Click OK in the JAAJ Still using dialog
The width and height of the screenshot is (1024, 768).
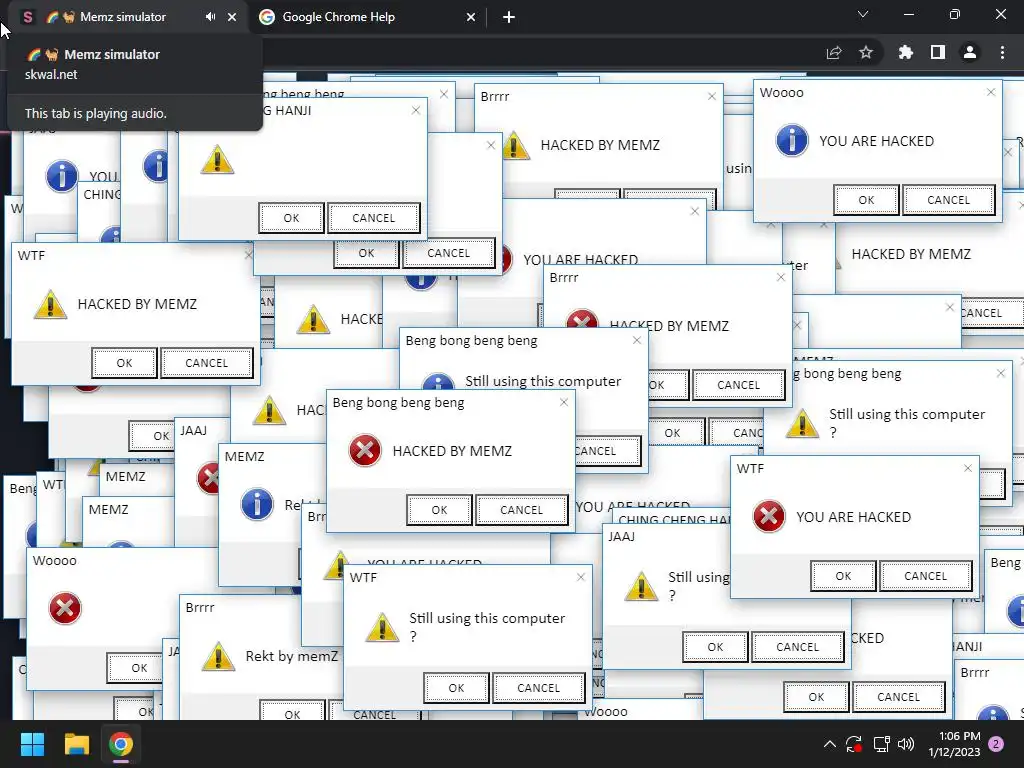pos(715,647)
